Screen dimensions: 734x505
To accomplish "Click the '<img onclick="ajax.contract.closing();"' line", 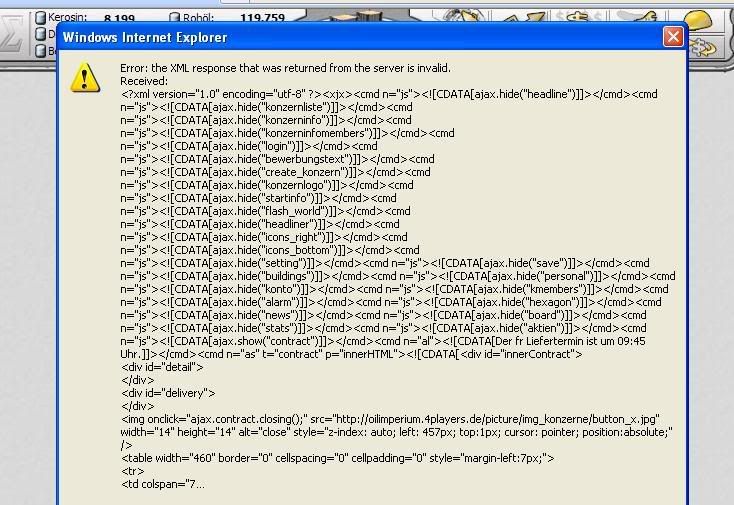I will coord(390,419).
